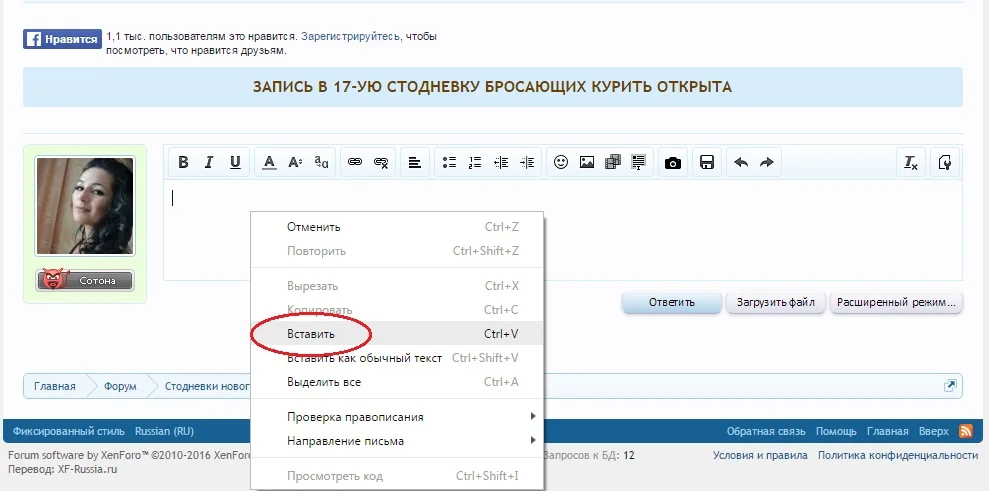This screenshot has width=989, height=491.
Task: Open Условия и правила link
Action: click(760, 455)
